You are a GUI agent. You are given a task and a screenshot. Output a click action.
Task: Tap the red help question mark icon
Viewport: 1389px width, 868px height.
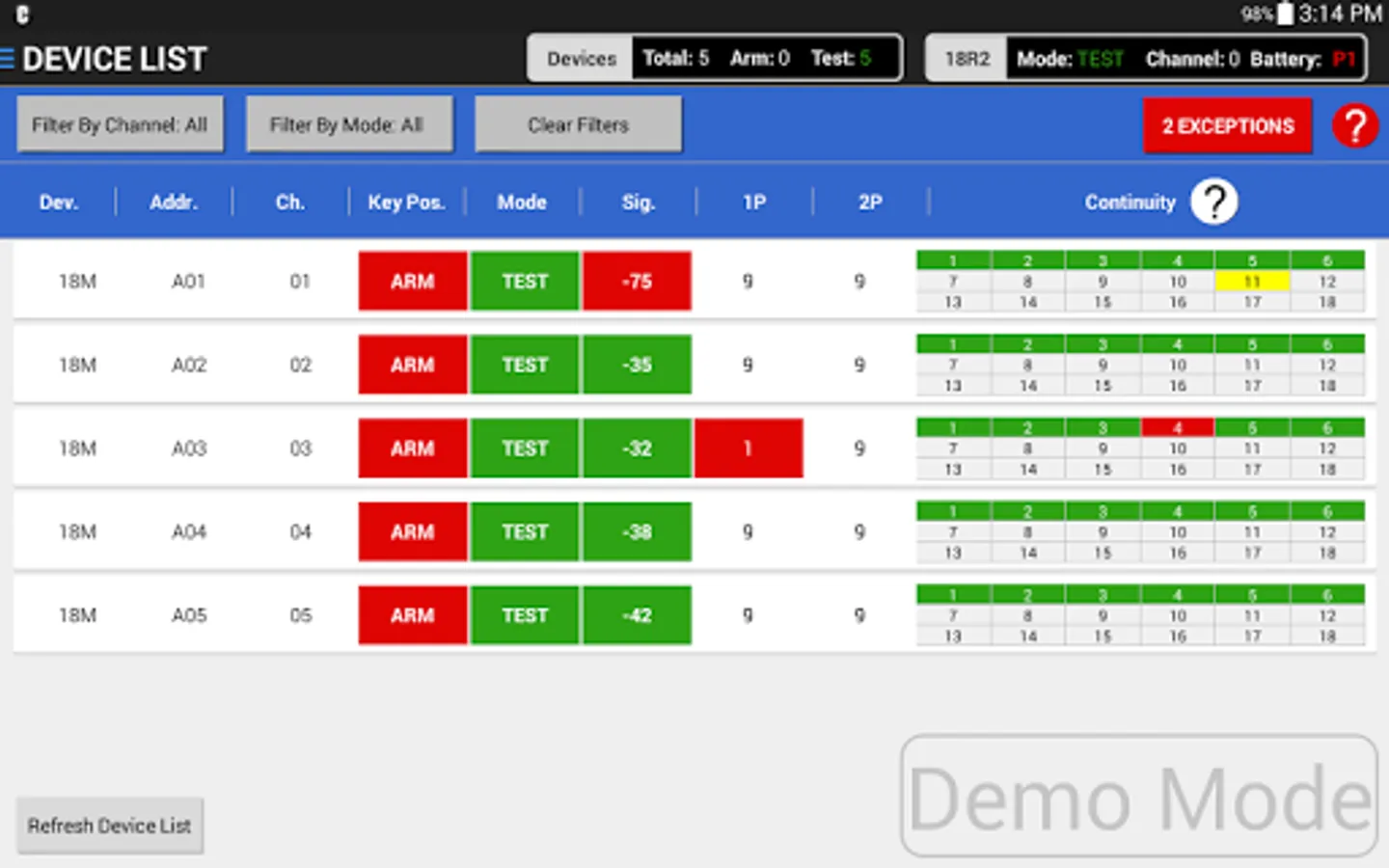[1355, 125]
